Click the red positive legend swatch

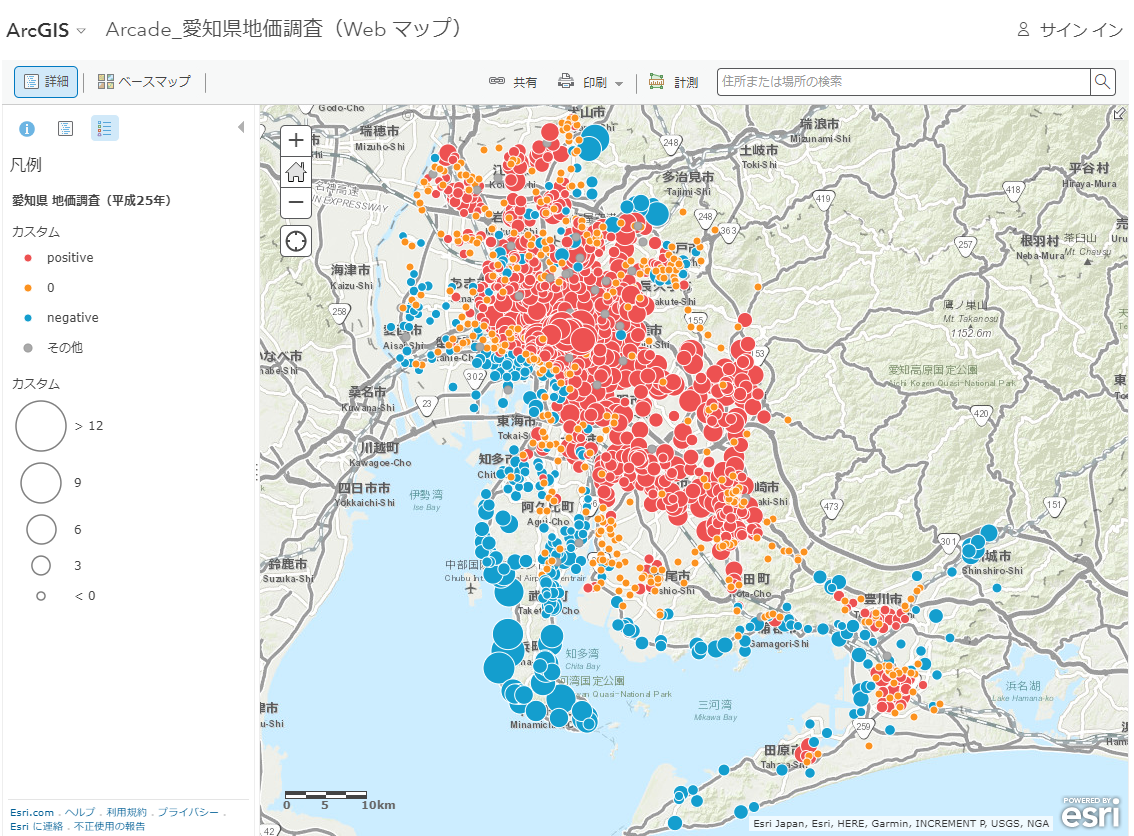pos(28,257)
